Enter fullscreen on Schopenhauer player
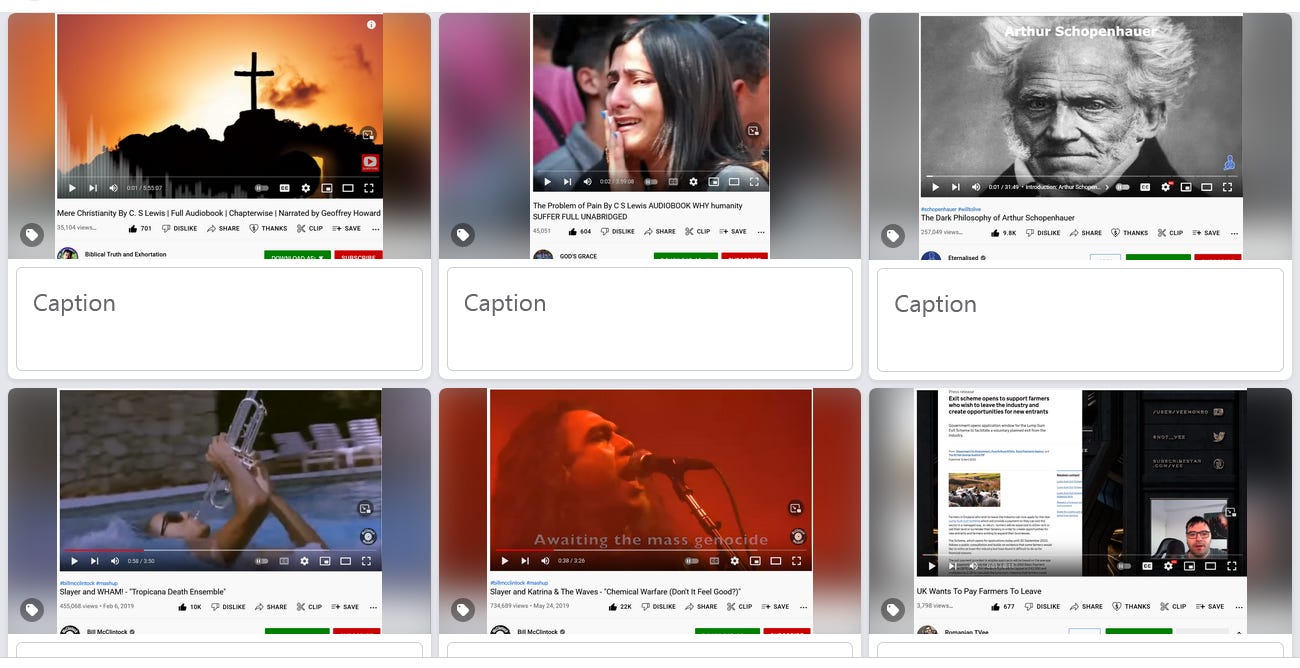 [x=1227, y=187]
